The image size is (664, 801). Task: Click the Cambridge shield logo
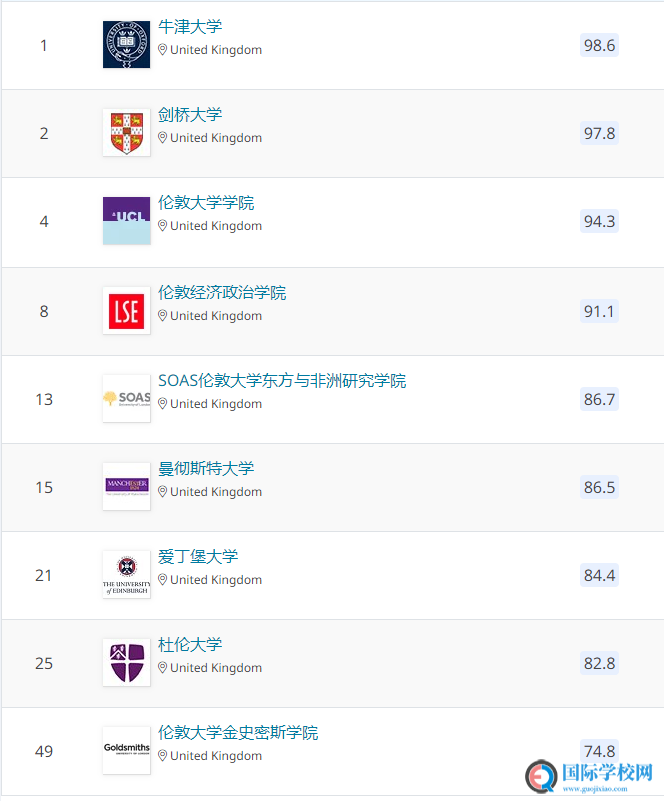[x=127, y=132]
